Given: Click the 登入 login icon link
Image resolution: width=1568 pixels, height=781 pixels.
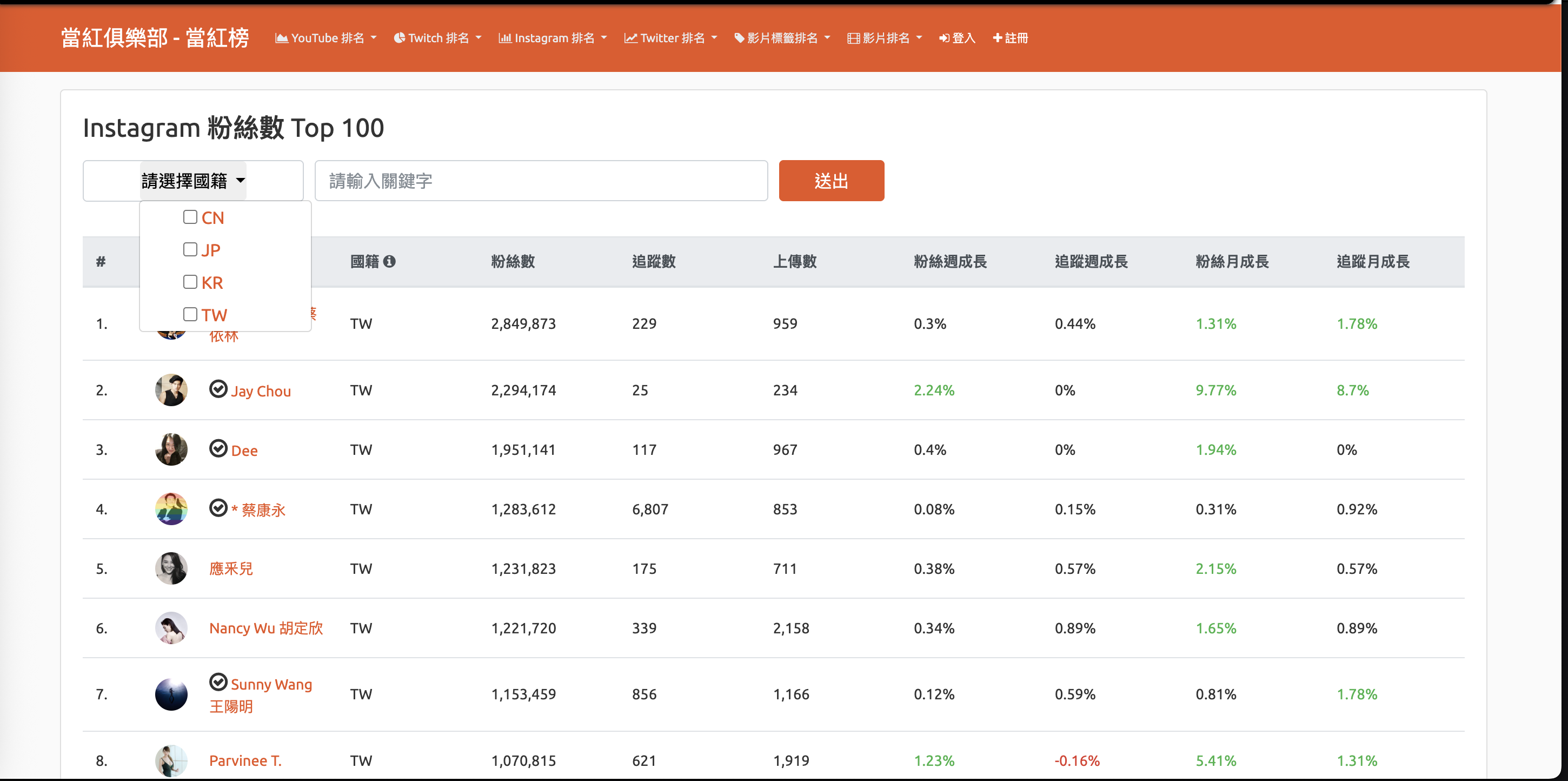Looking at the screenshot, I should click(957, 38).
